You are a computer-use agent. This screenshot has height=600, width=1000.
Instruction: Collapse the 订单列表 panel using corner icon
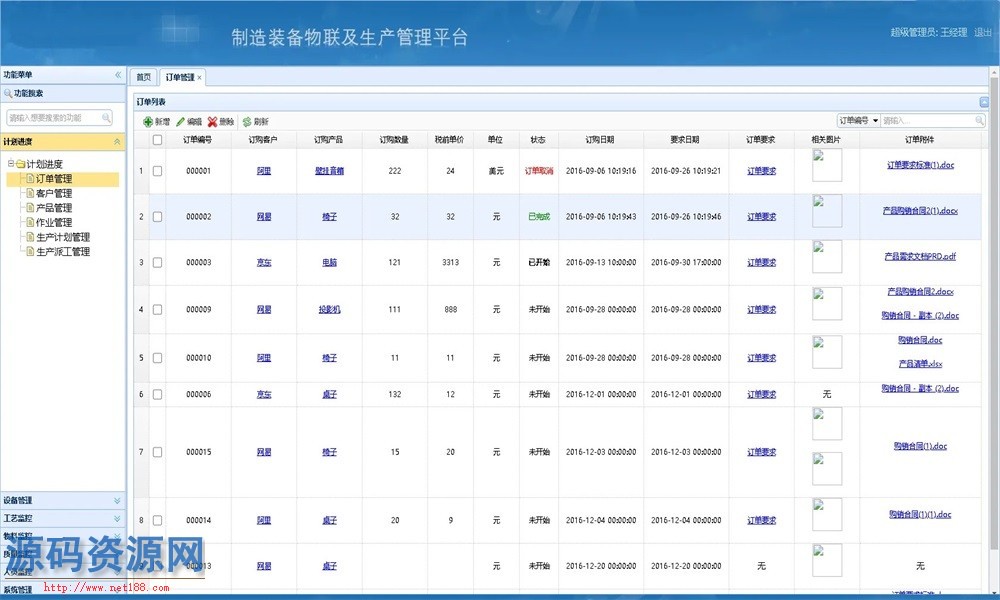(x=984, y=102)
